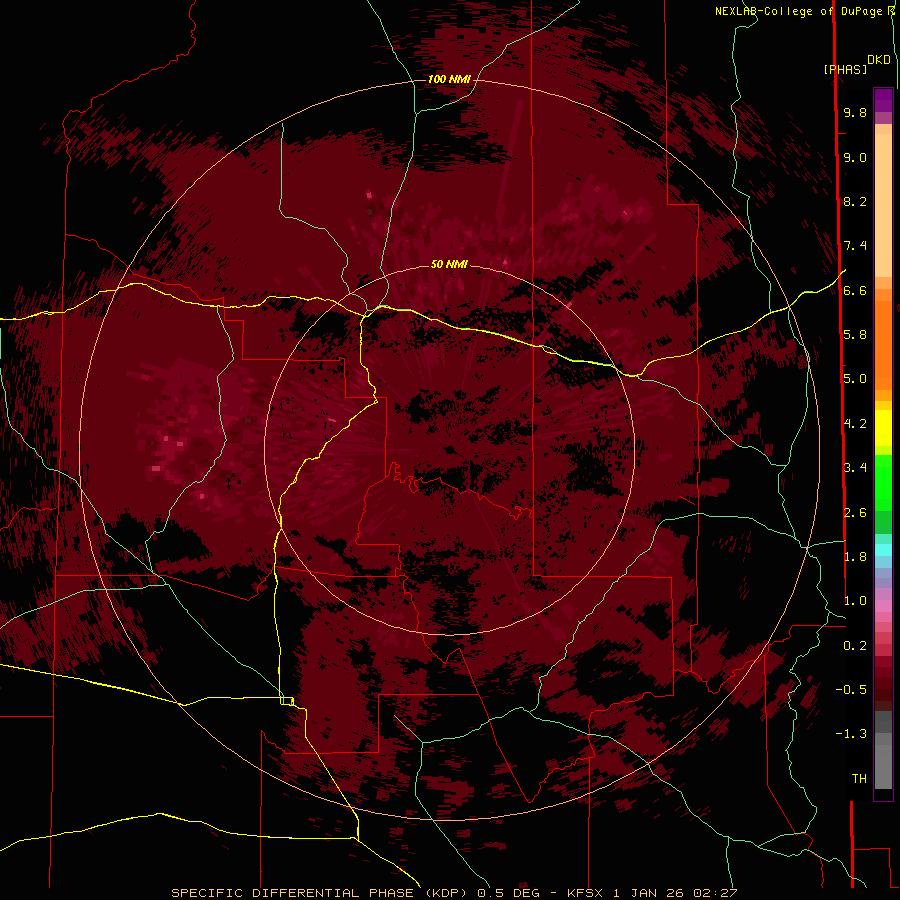Click the 1.8 legend value

pos(855,556)
